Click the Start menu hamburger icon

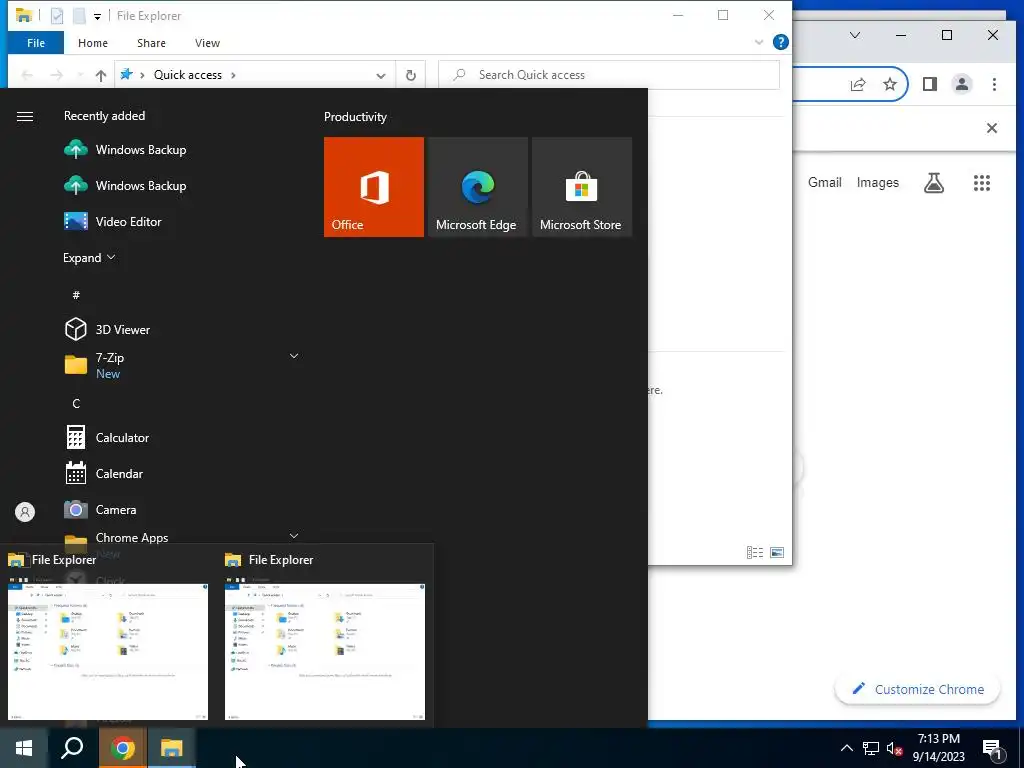pyautogui.click(x=25, y=116)
